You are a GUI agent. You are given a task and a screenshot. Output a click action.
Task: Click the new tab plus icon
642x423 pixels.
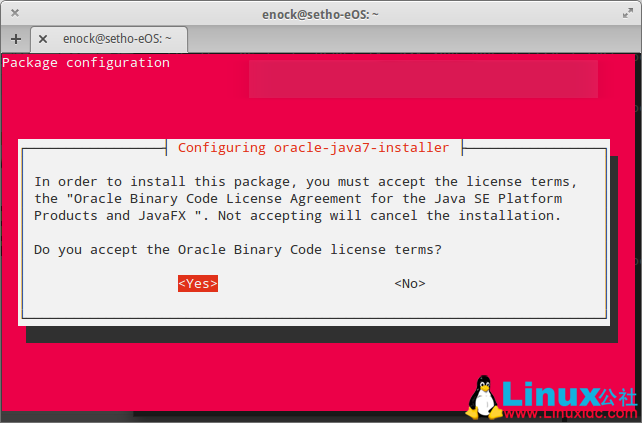(x=16, y=38)
